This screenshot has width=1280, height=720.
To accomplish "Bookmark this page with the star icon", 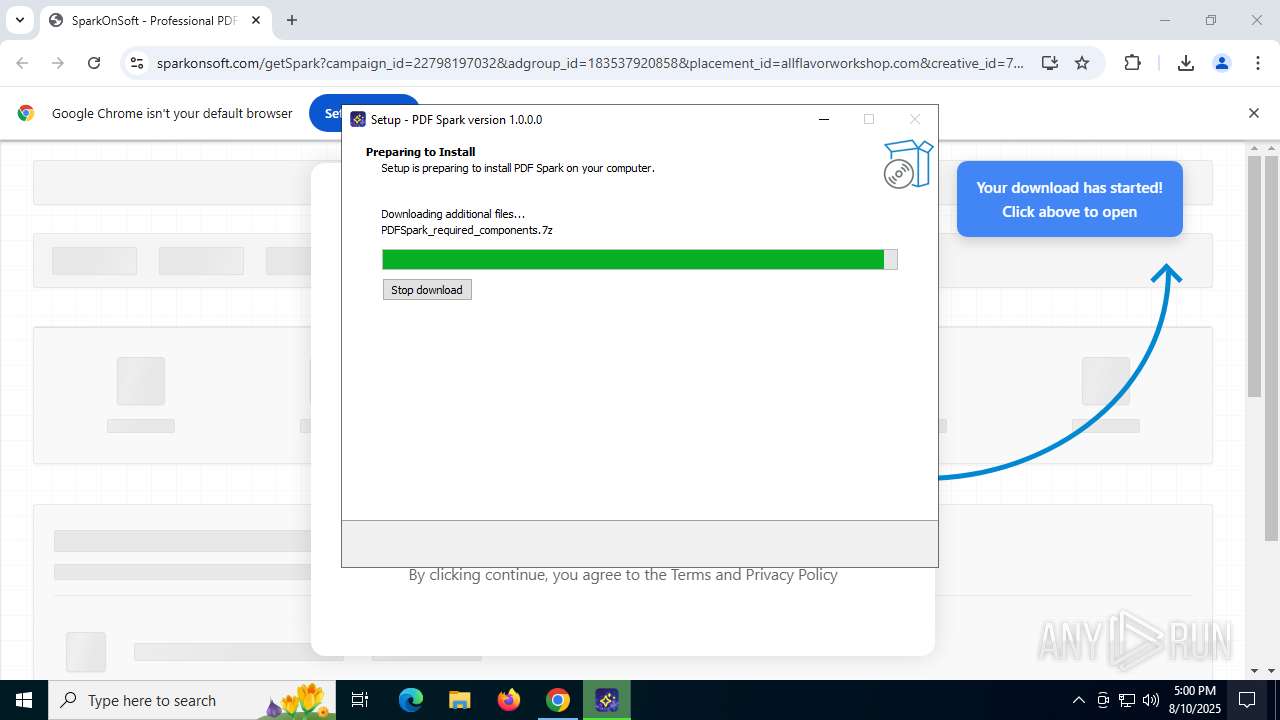I will (1082, 63).
